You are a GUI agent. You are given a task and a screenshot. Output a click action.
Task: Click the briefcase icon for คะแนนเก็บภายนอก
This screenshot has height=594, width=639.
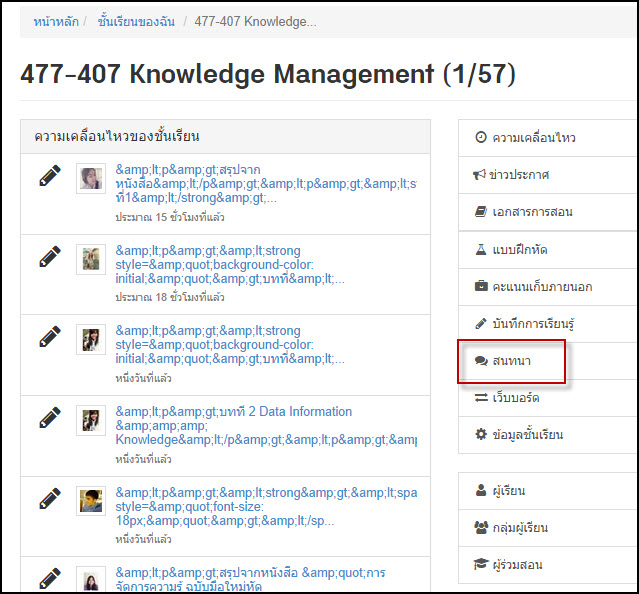click(x=481, y=286)
